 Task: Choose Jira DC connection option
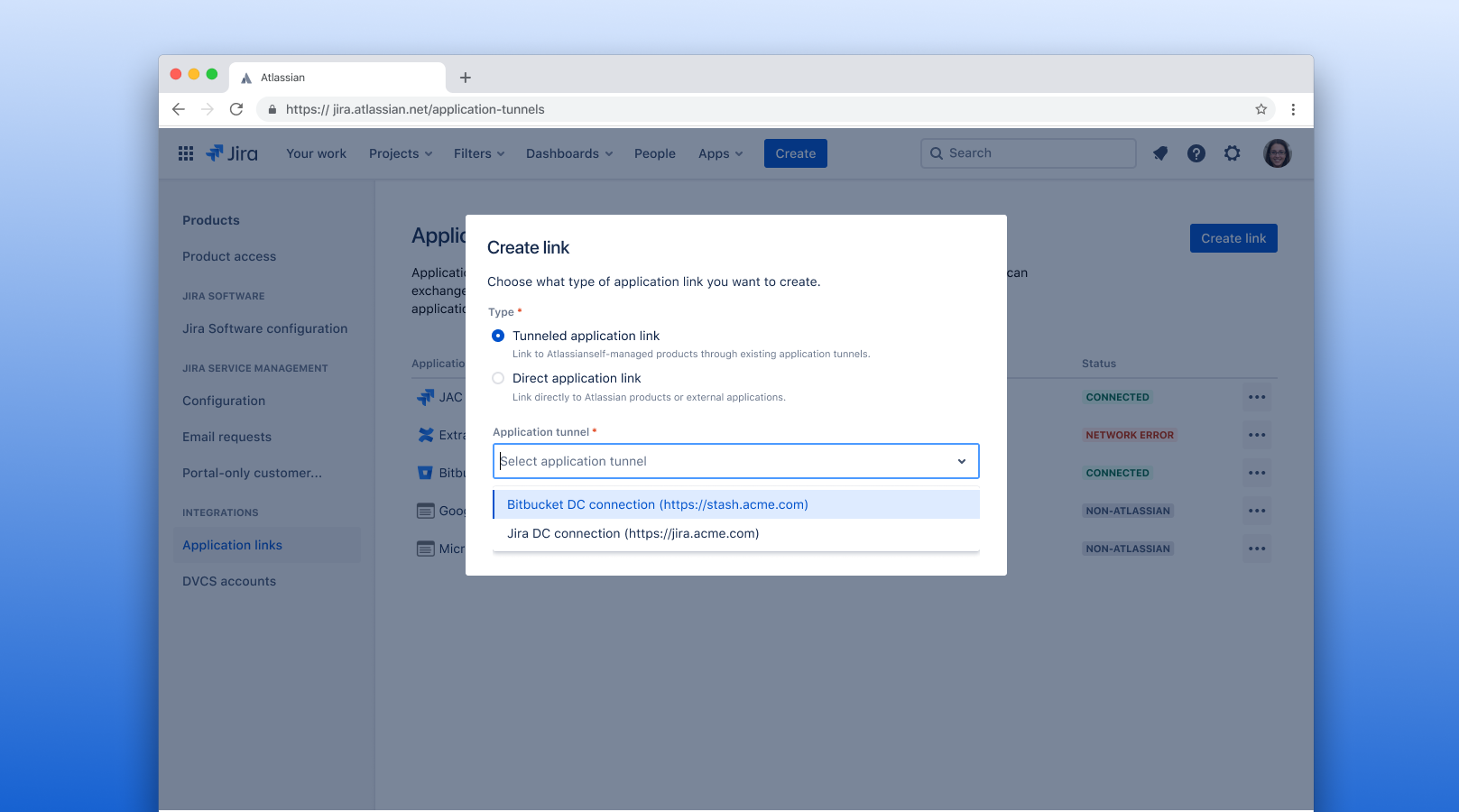[736, 533]
